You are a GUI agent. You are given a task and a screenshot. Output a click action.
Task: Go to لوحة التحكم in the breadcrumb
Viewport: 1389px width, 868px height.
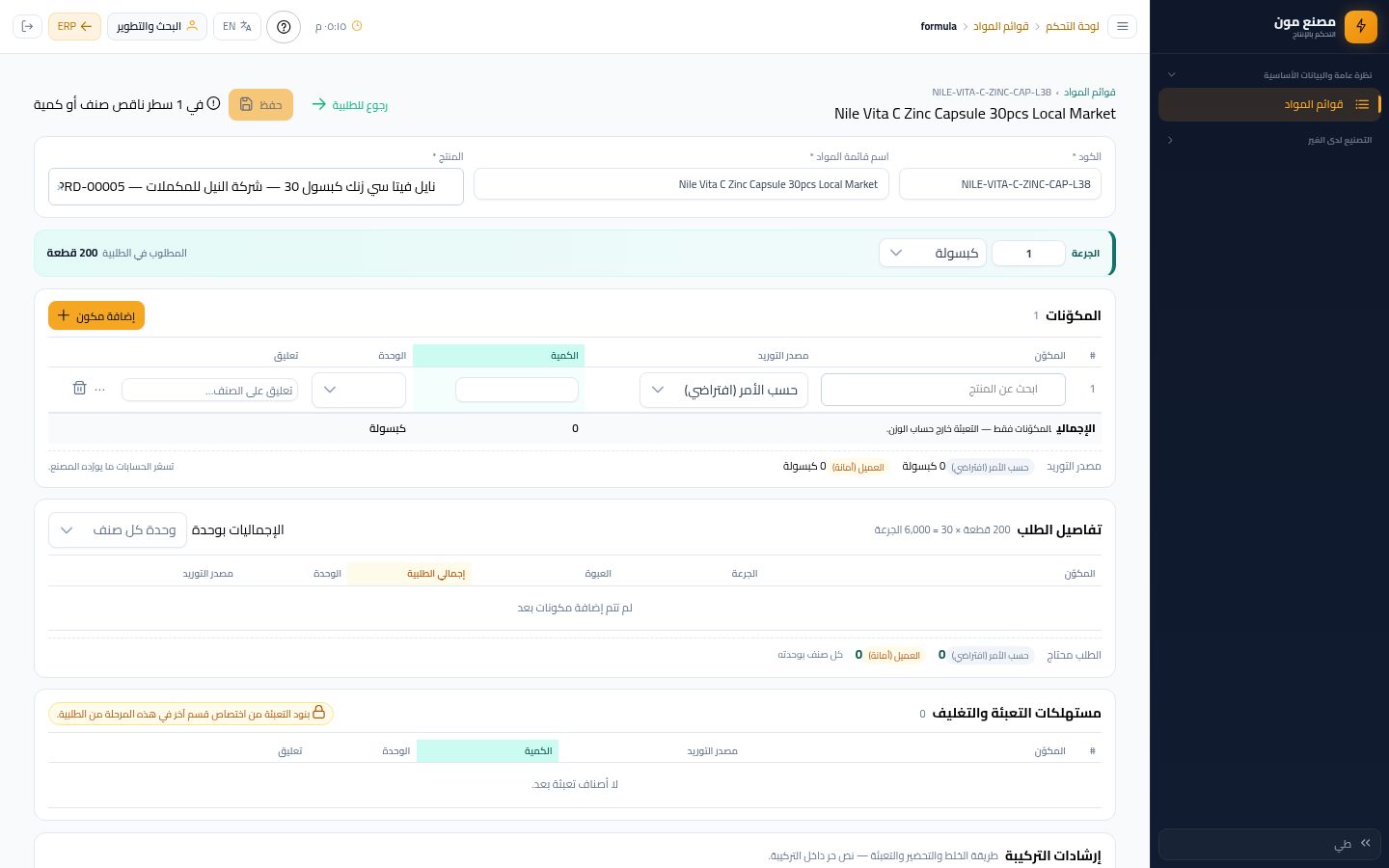tap(1073, 26)
